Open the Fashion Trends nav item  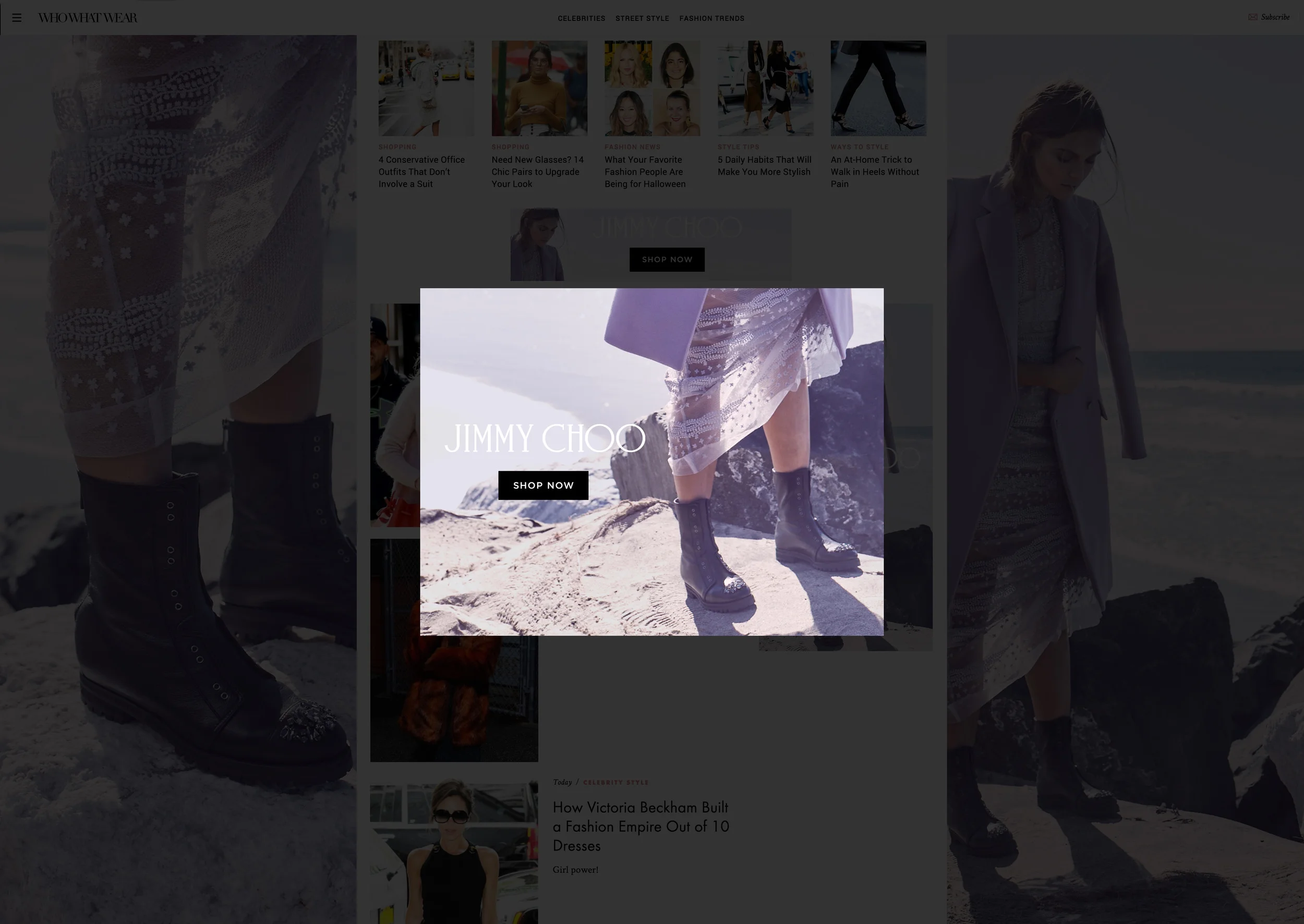(x=711, y=18)
